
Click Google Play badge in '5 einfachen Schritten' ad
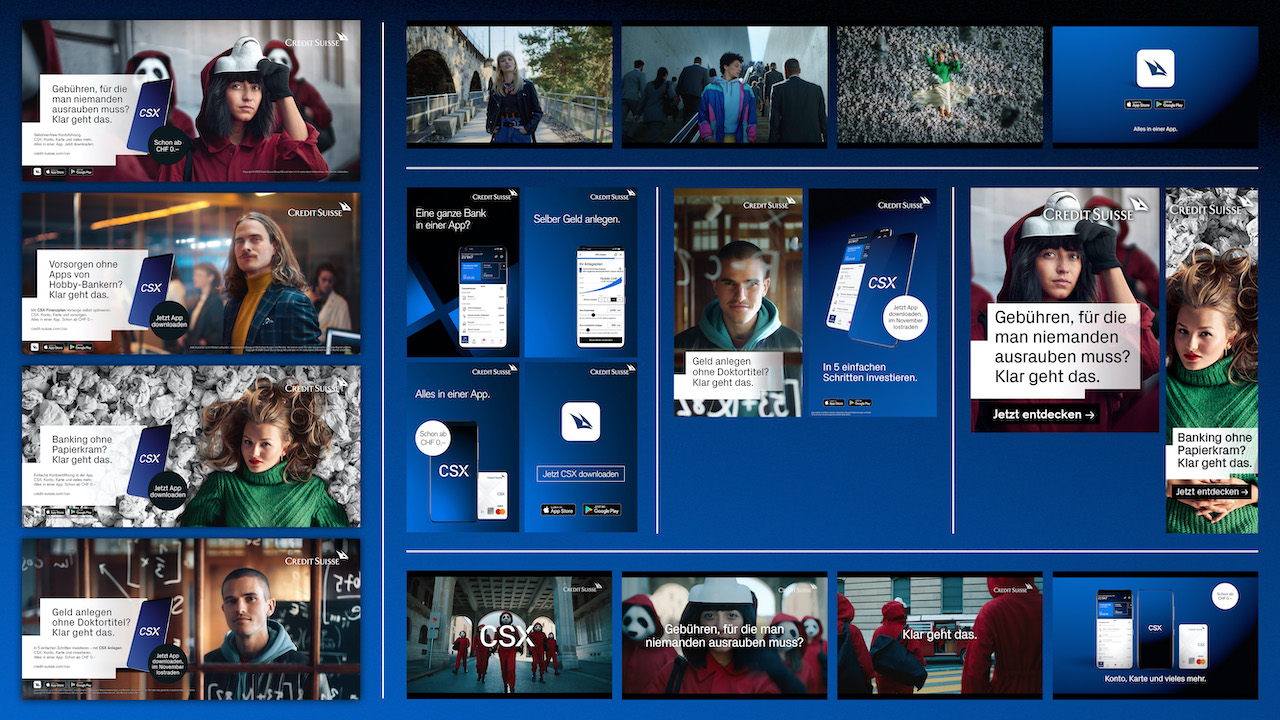point(860,402)
